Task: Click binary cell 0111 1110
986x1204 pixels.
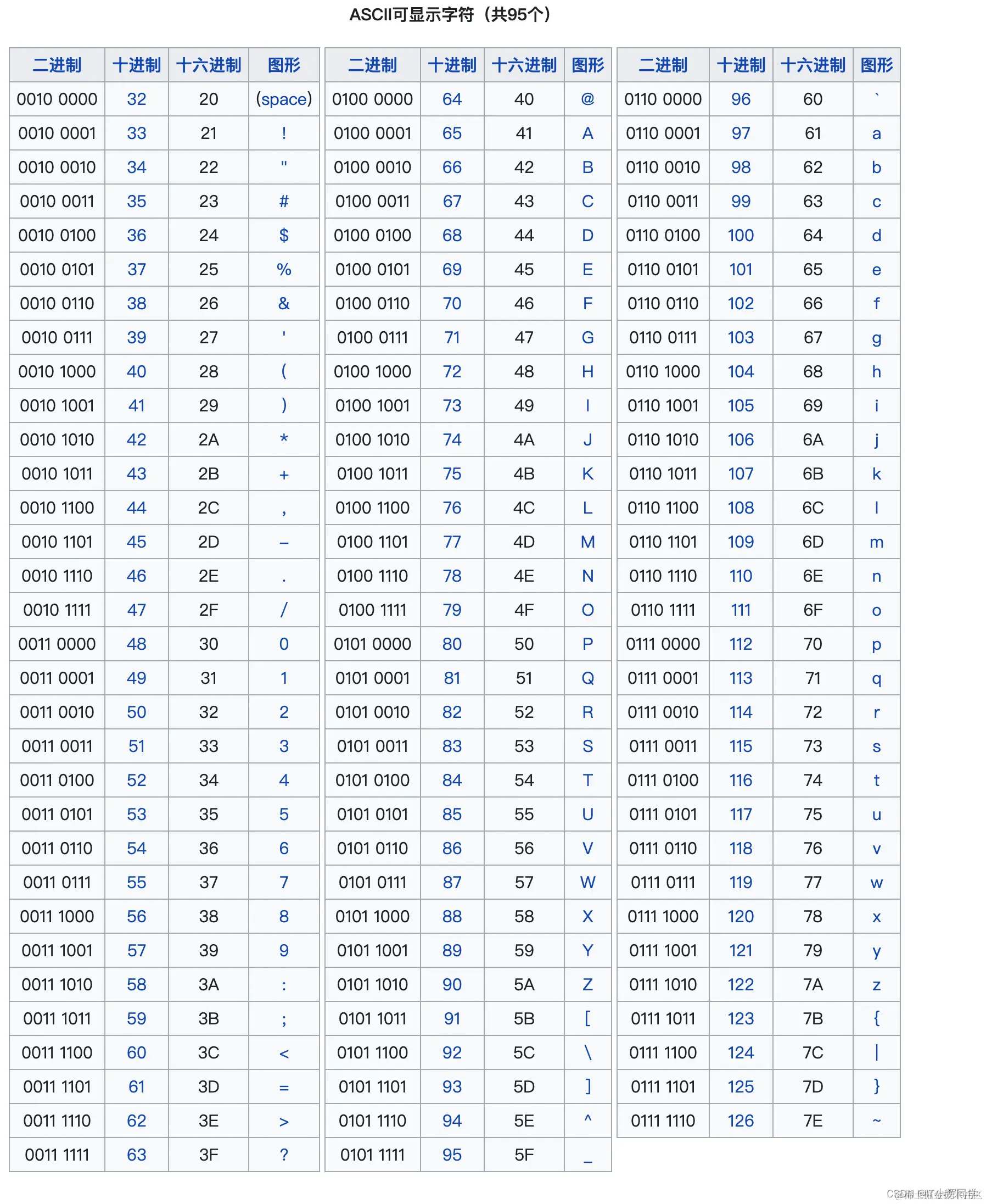Action: [663, 1121]
